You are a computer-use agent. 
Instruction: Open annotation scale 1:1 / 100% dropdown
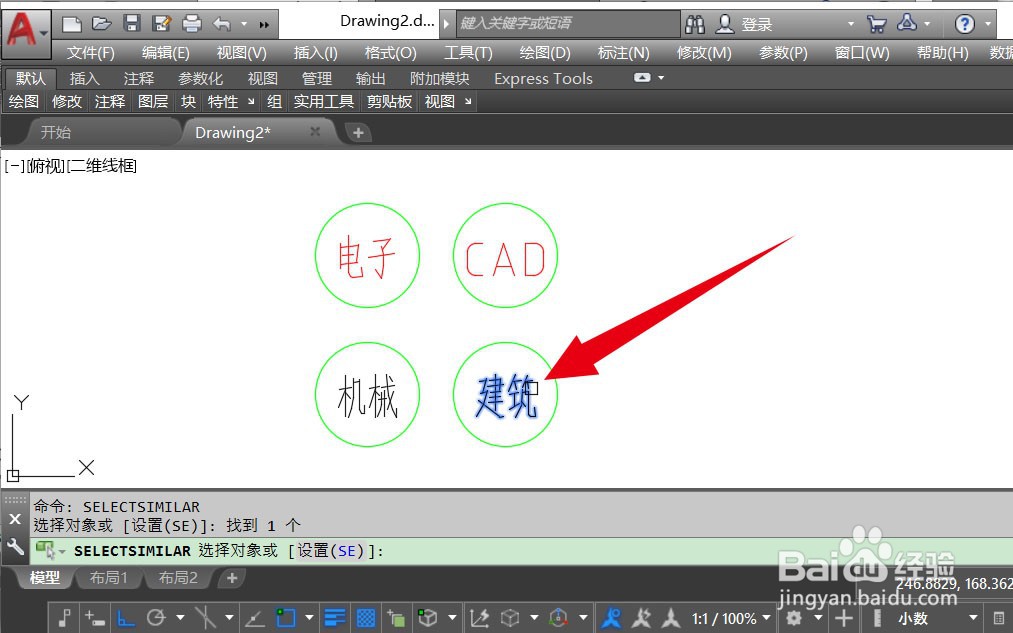(731, 619)
